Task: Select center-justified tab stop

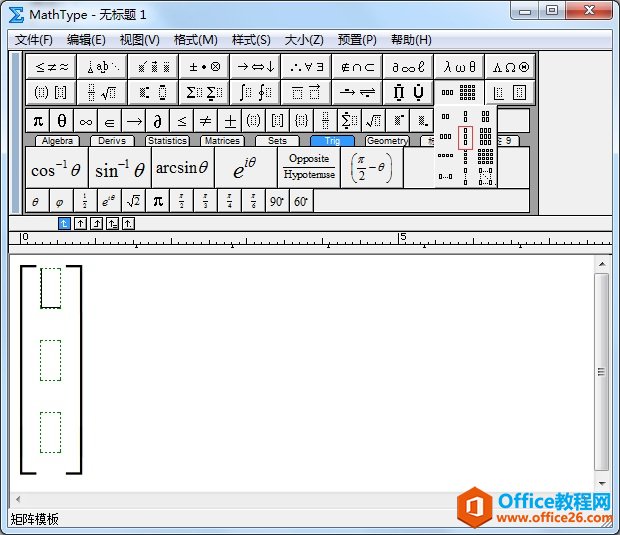Action: (x=80, y=224)
